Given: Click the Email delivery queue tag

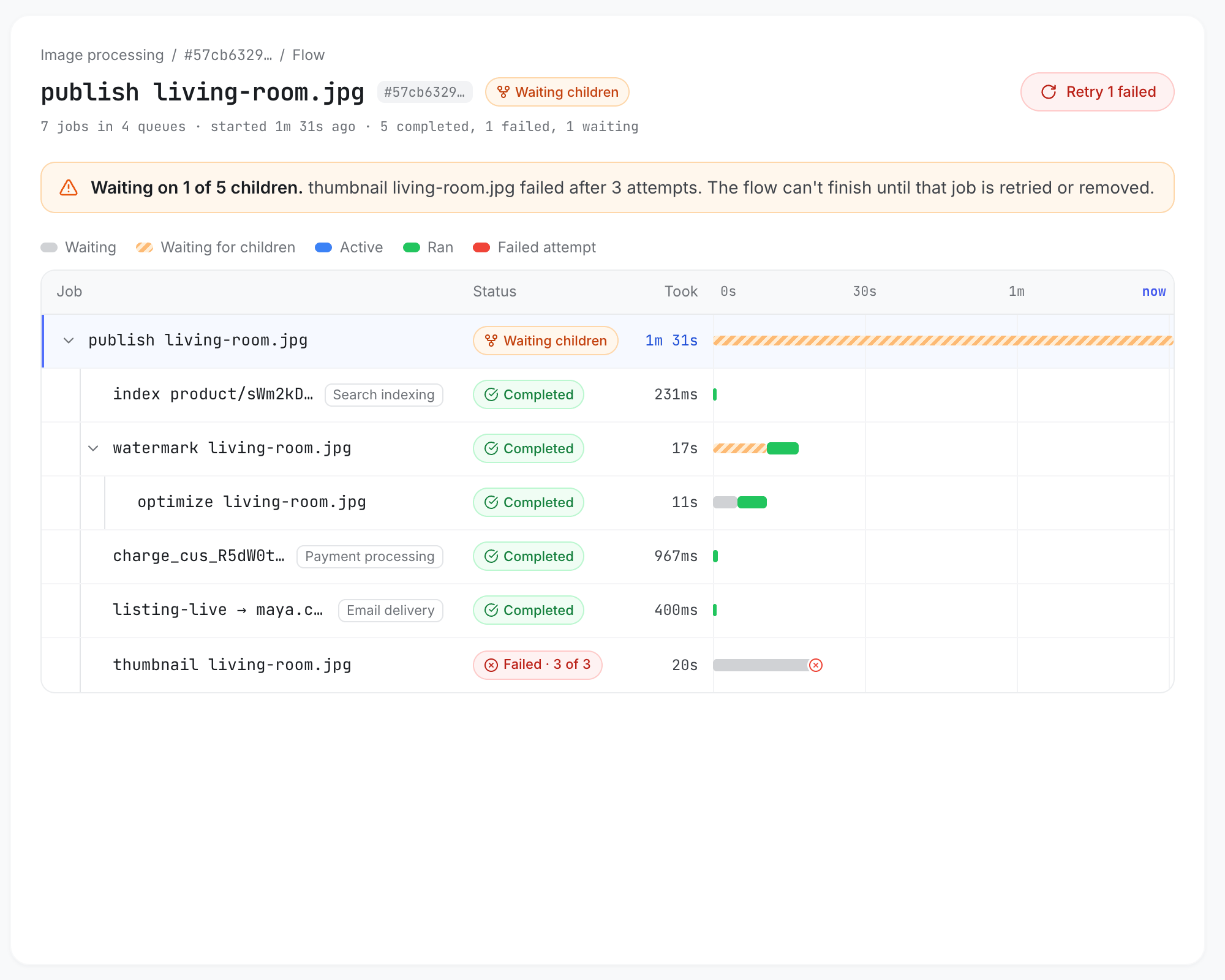Looking at the screenshot, I should click(x=391, y=610).
